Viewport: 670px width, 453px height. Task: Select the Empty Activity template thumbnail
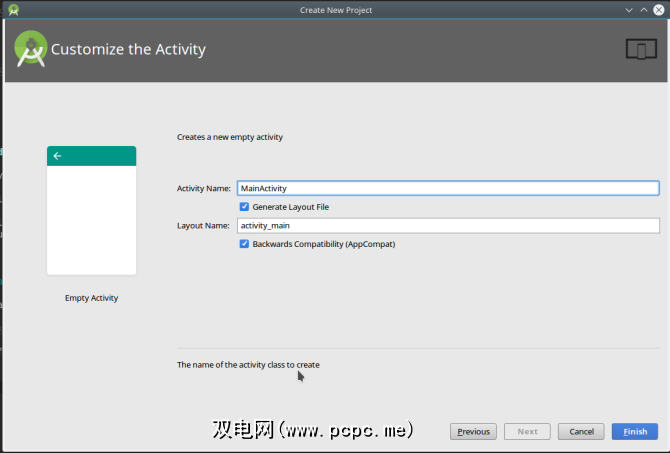pos(91,210)
